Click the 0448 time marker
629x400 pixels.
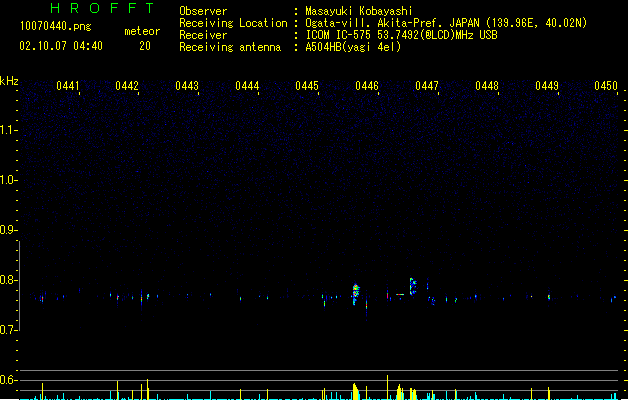(x=487, y=86)
